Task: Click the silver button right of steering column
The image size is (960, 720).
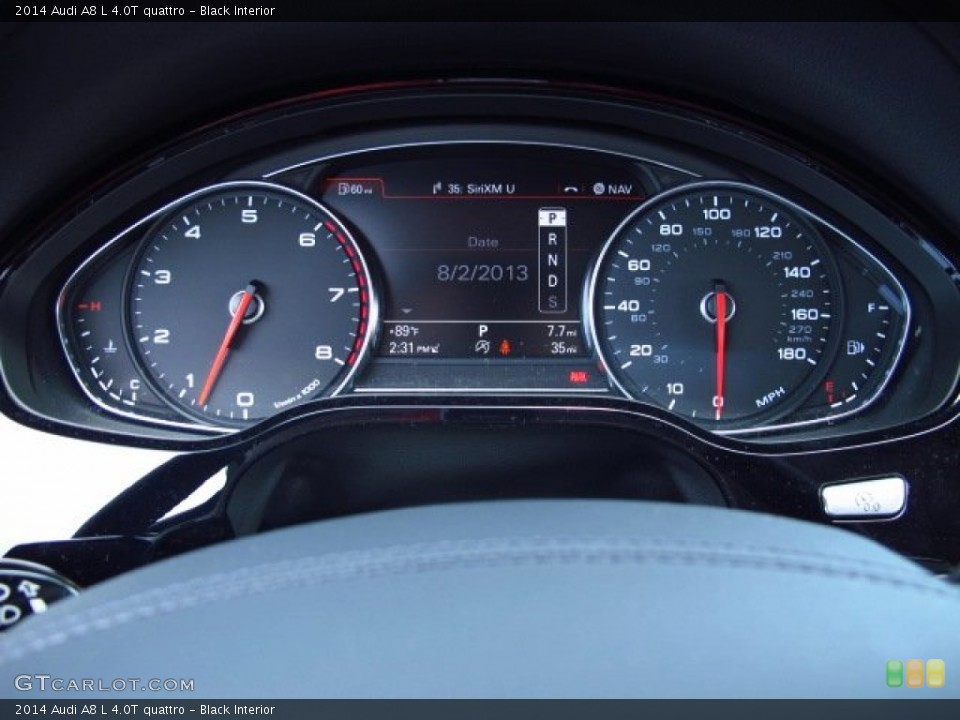Action: click(x=864, y=498)
